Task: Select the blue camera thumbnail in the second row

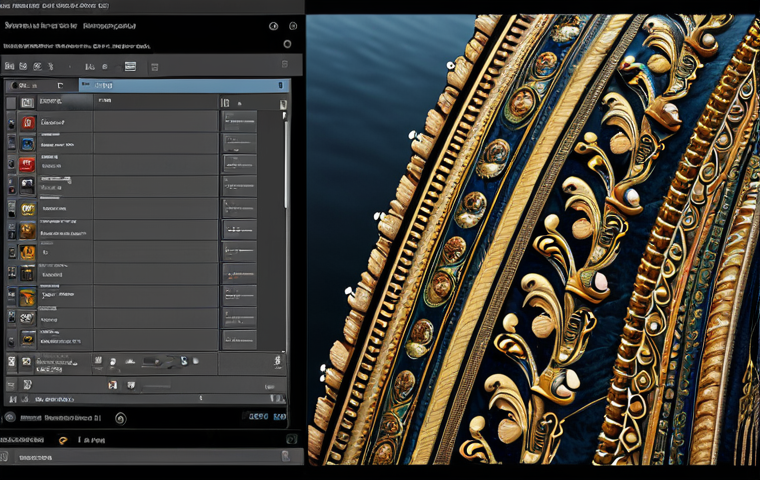Action: click(x=28, y=144)
